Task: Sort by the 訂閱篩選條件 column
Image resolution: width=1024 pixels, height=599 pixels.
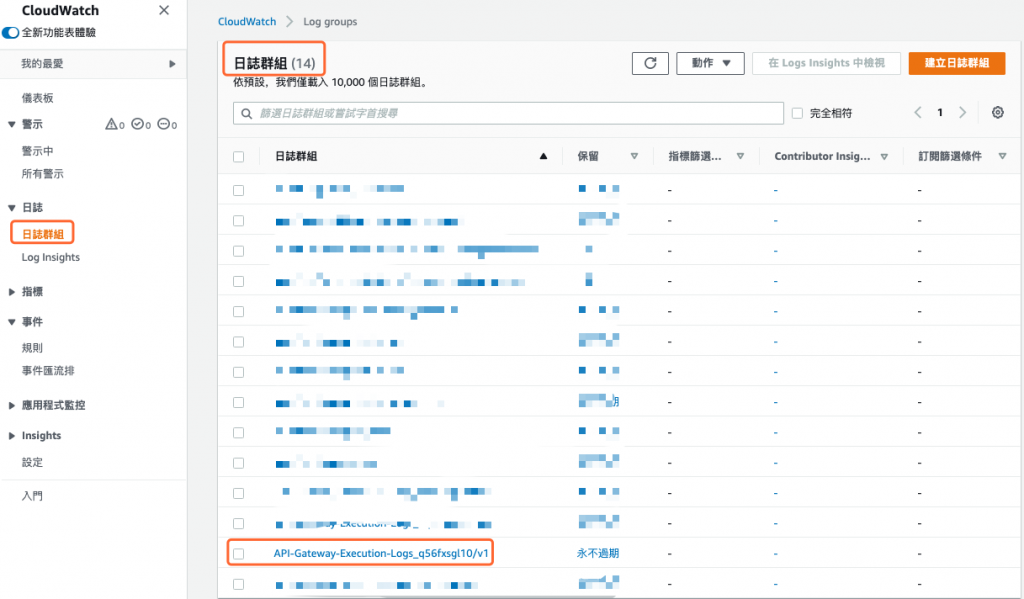Action: click(x=1002, y=156)
